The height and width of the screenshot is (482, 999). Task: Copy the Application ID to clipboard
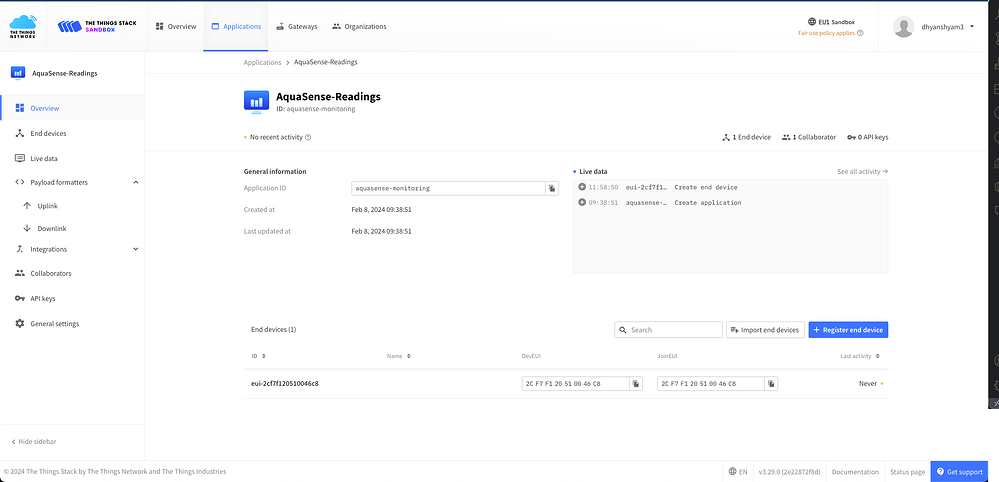tap(552, 188)
